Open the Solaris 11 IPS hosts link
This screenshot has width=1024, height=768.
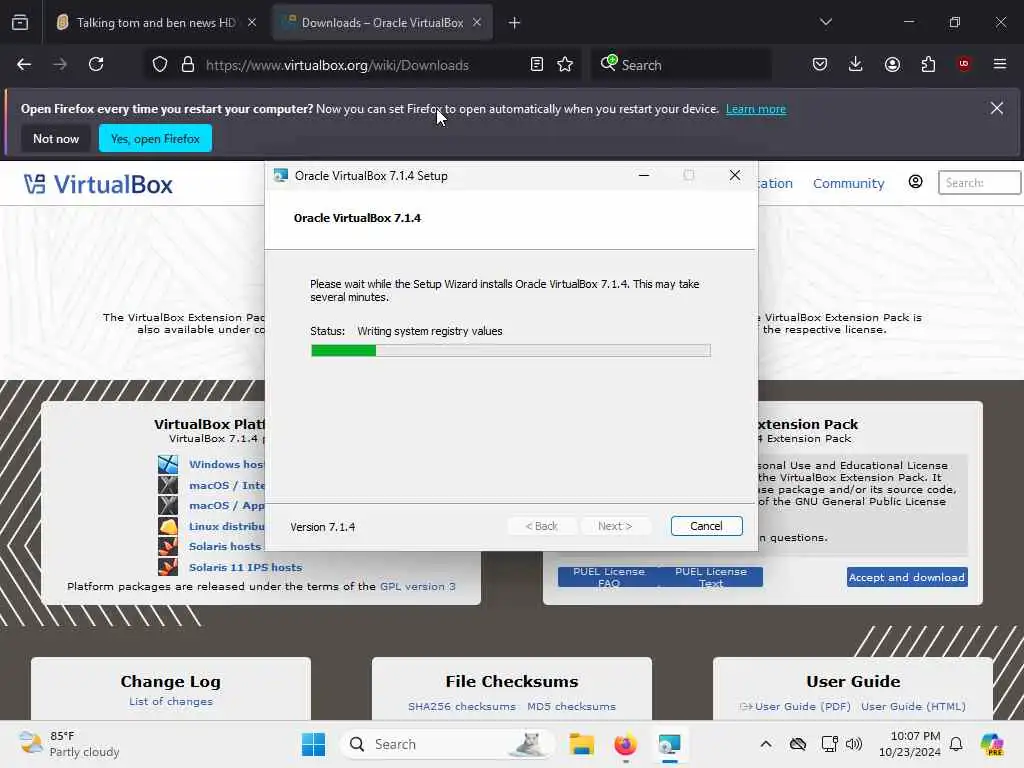246,568
